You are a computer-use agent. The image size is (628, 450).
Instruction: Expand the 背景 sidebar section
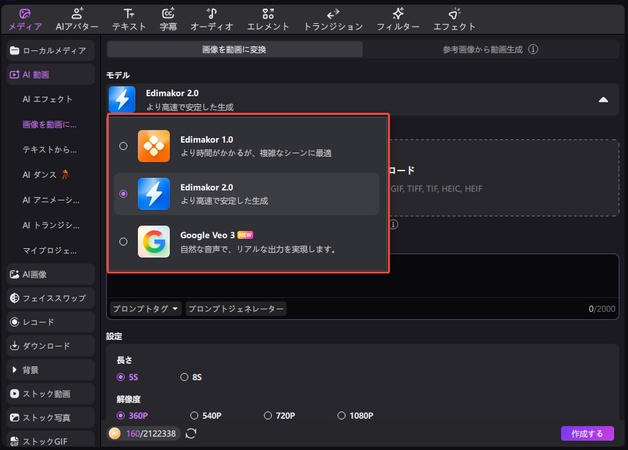pos(50,370)
